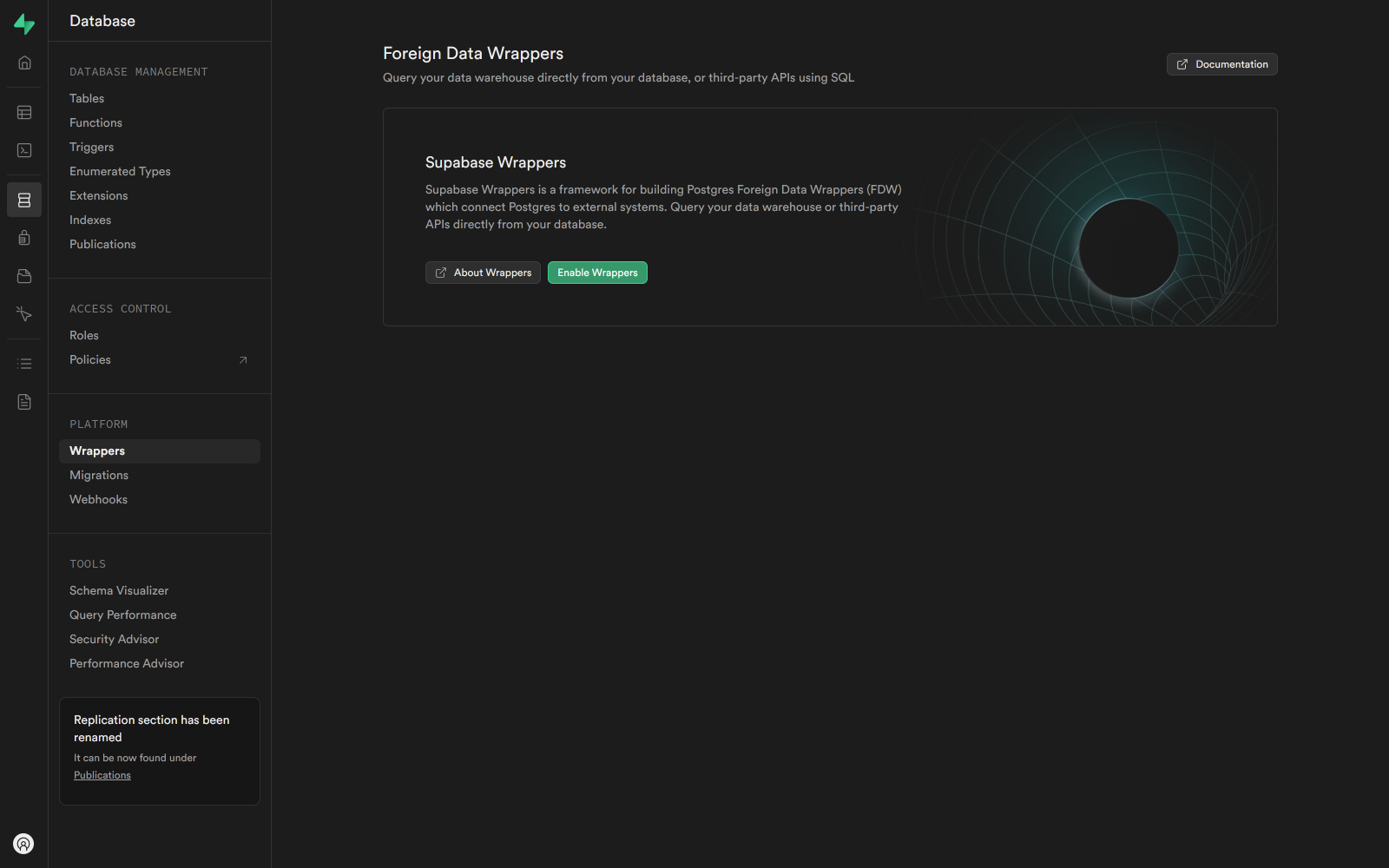Click the Replication section renamed notice title
The image size is (1389, 868).
point(152,728)
